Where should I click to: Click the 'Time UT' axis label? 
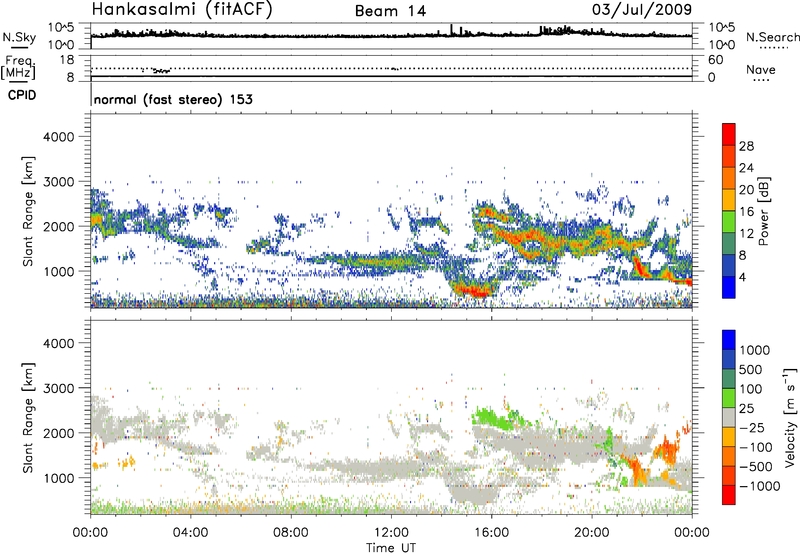391,547
